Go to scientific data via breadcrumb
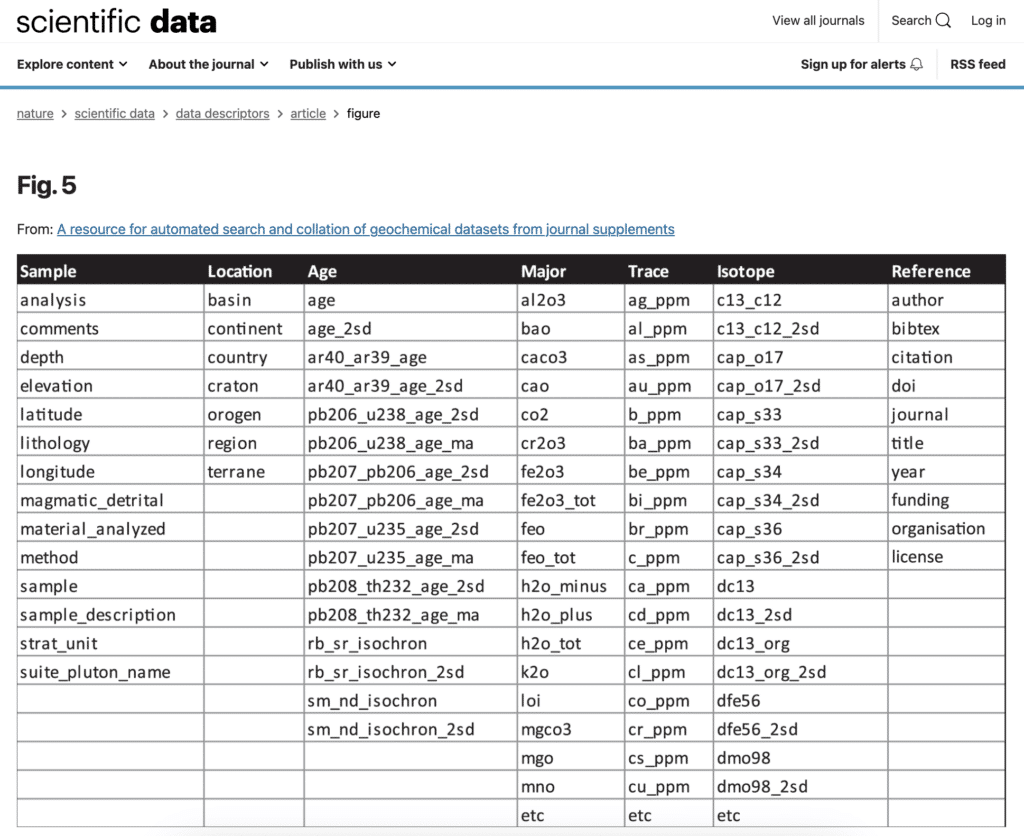The height and width of the screenshot is (836, 1024). 114,113
